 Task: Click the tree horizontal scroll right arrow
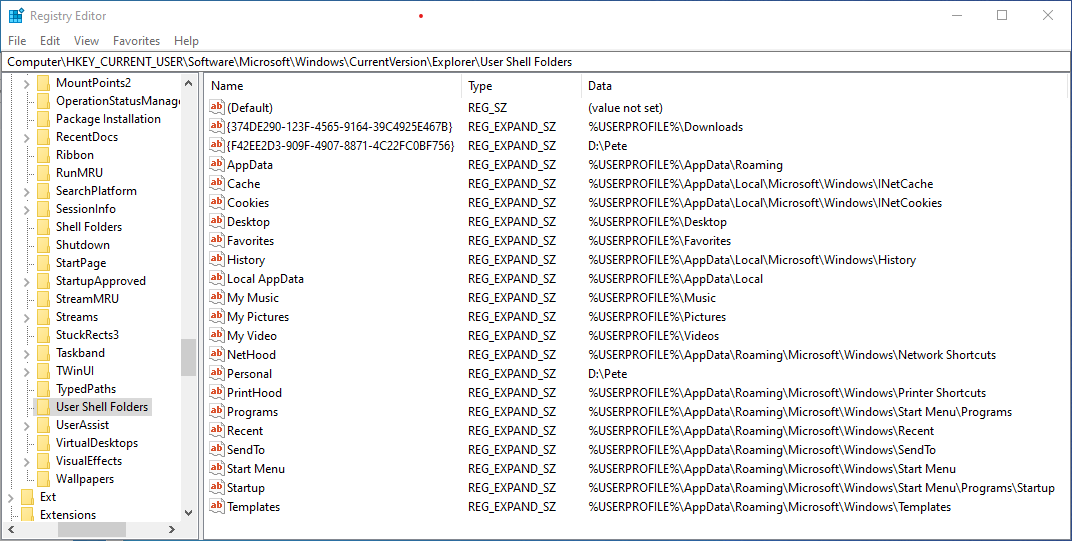(x=172, y=529)
